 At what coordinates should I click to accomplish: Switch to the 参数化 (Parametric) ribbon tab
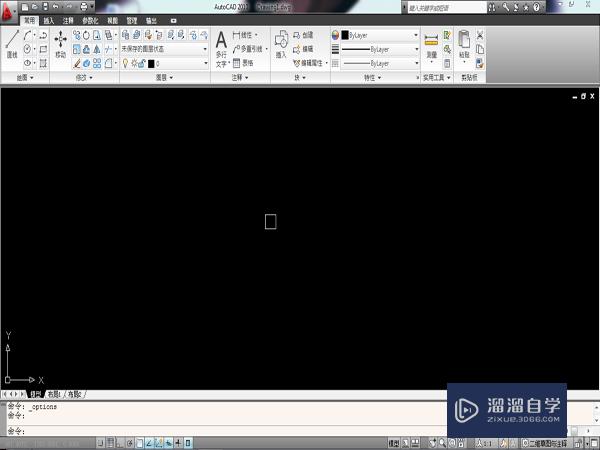(90, 21)
